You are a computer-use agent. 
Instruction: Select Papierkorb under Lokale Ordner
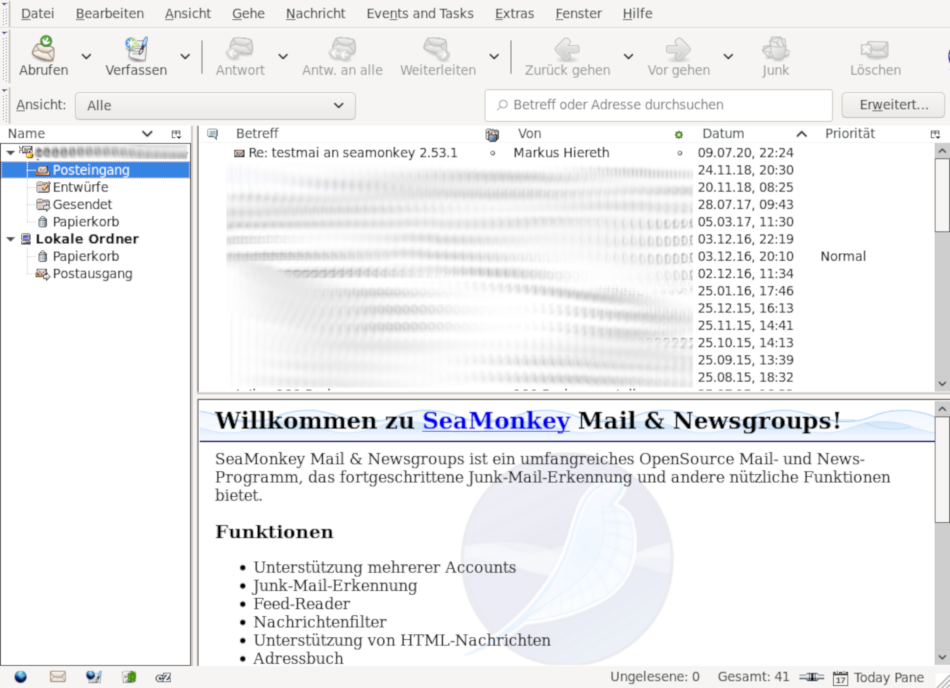pos(85,257)
